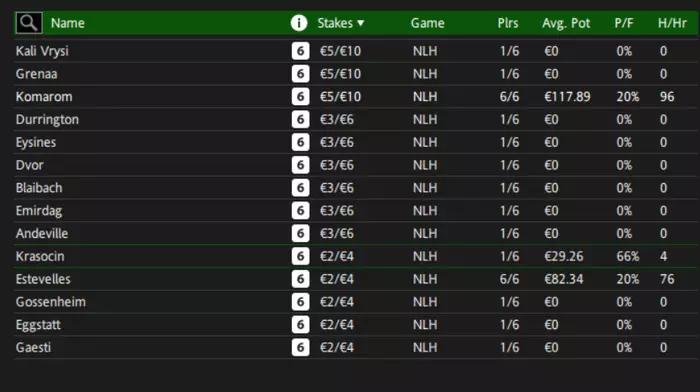Select the Grenaa table row

356,74
